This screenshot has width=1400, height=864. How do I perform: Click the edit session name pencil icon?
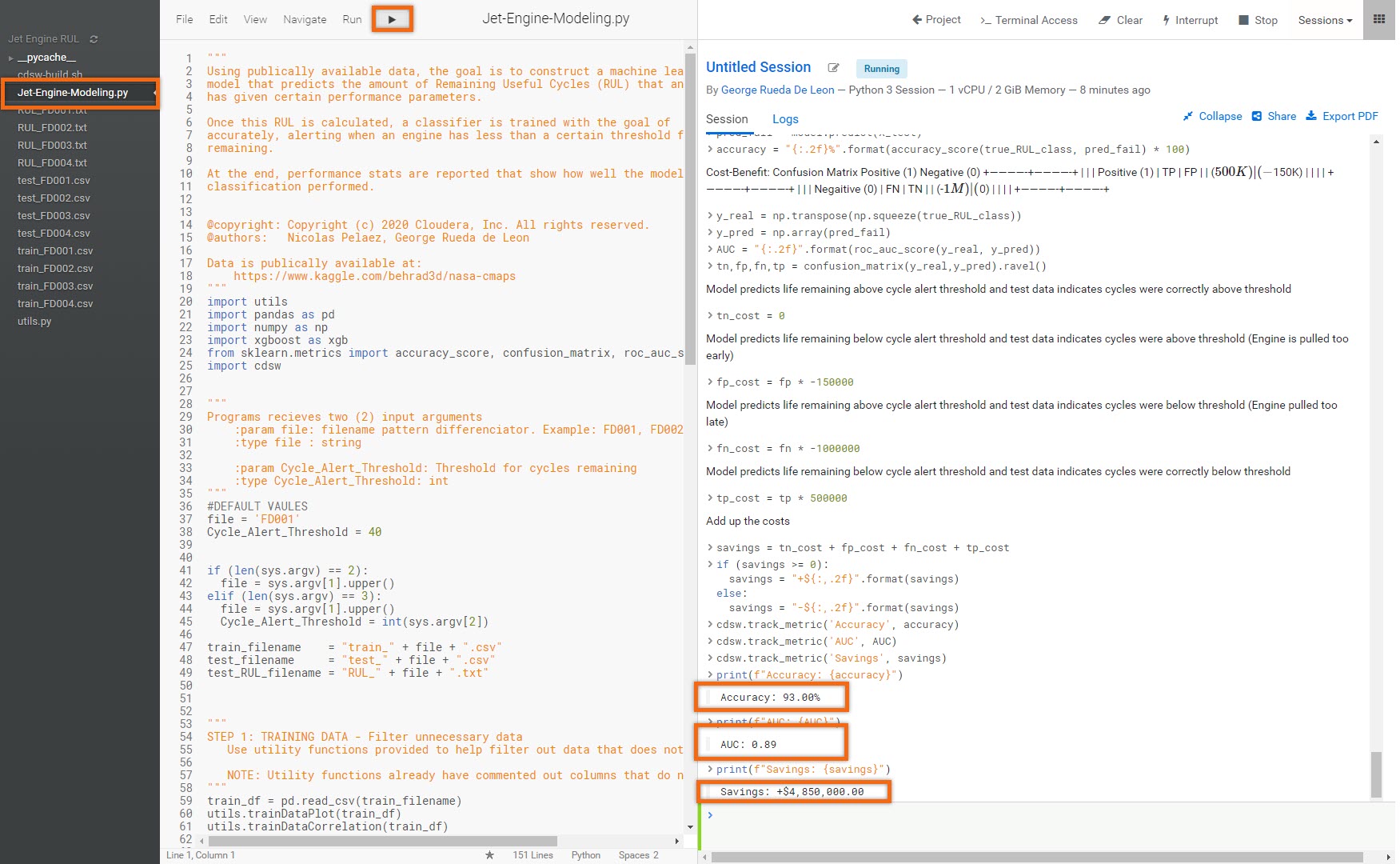pyautogui.click(x=833, y=68)
